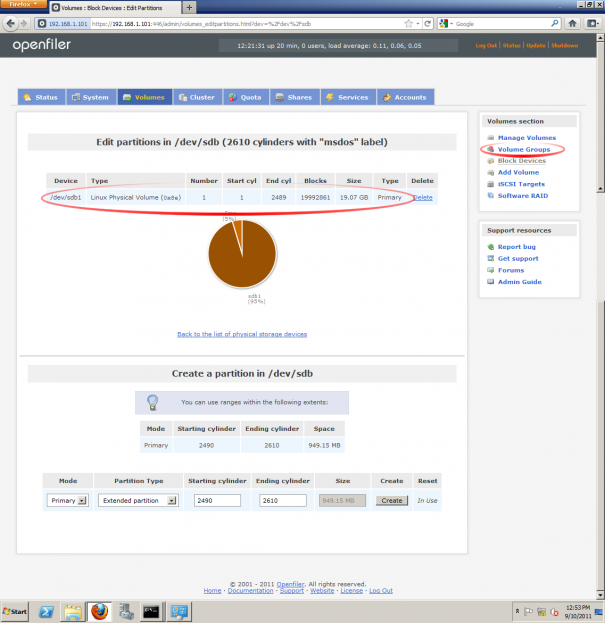
Task: Switch to the Status tab
Action: coord(41,97)
